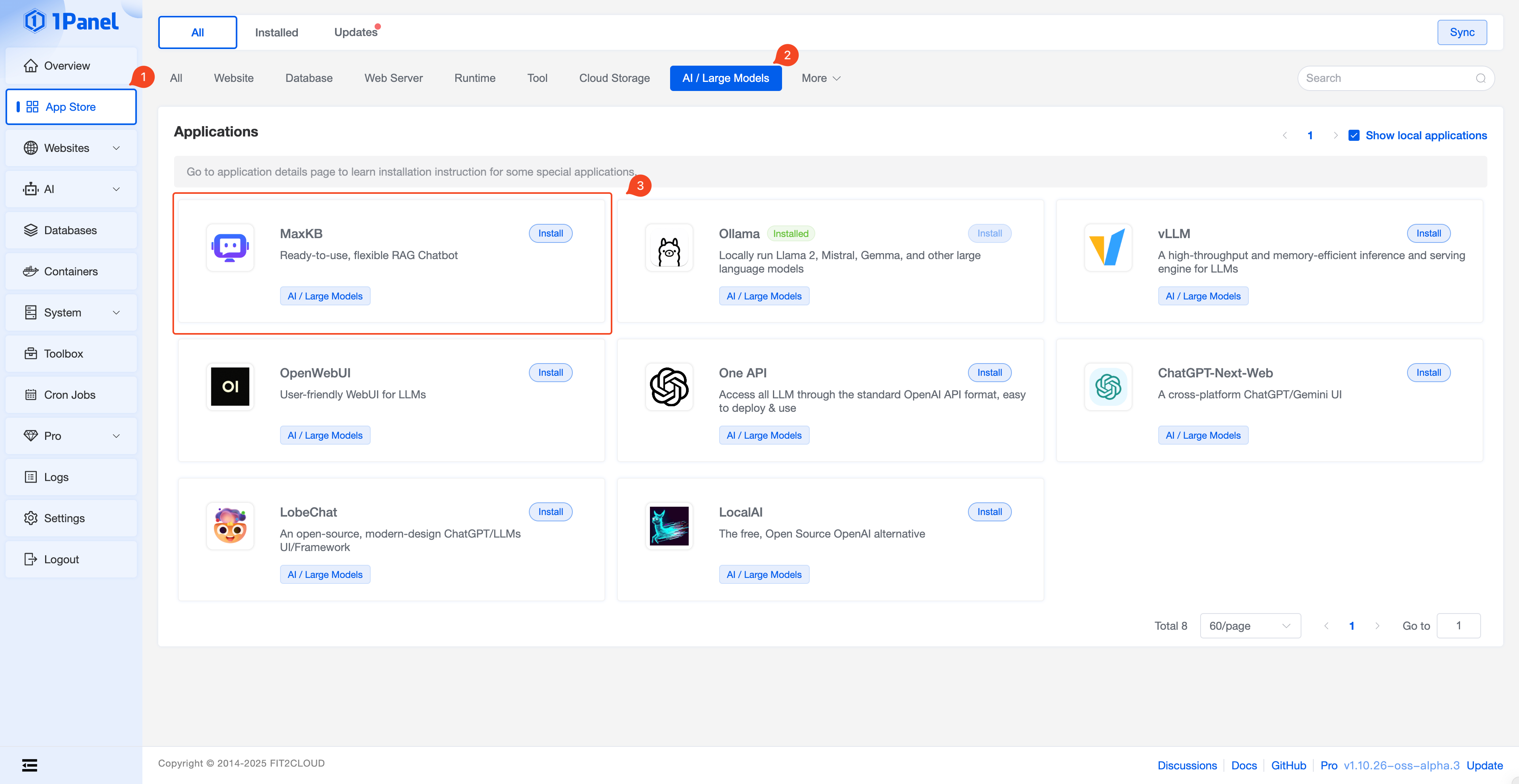The width and height of the screenshot is (1519, 784).
Task: Click the Update link in footer
Action: pos(1485,765)
